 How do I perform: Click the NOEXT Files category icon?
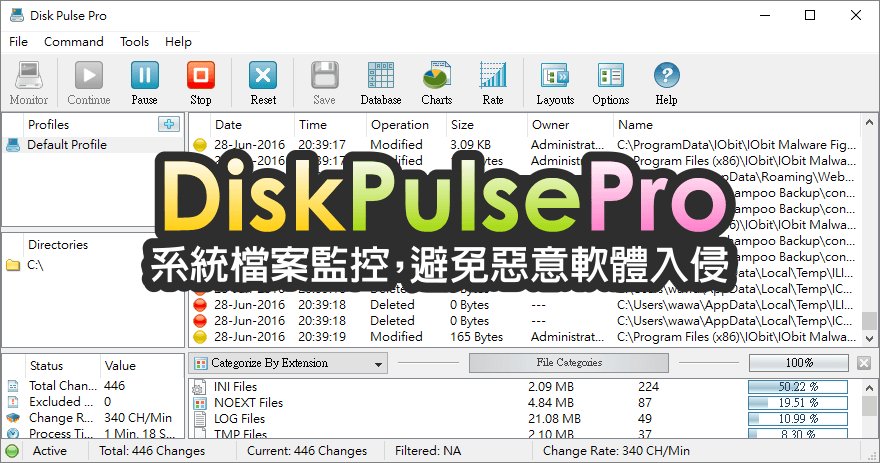tap(200, 403)
